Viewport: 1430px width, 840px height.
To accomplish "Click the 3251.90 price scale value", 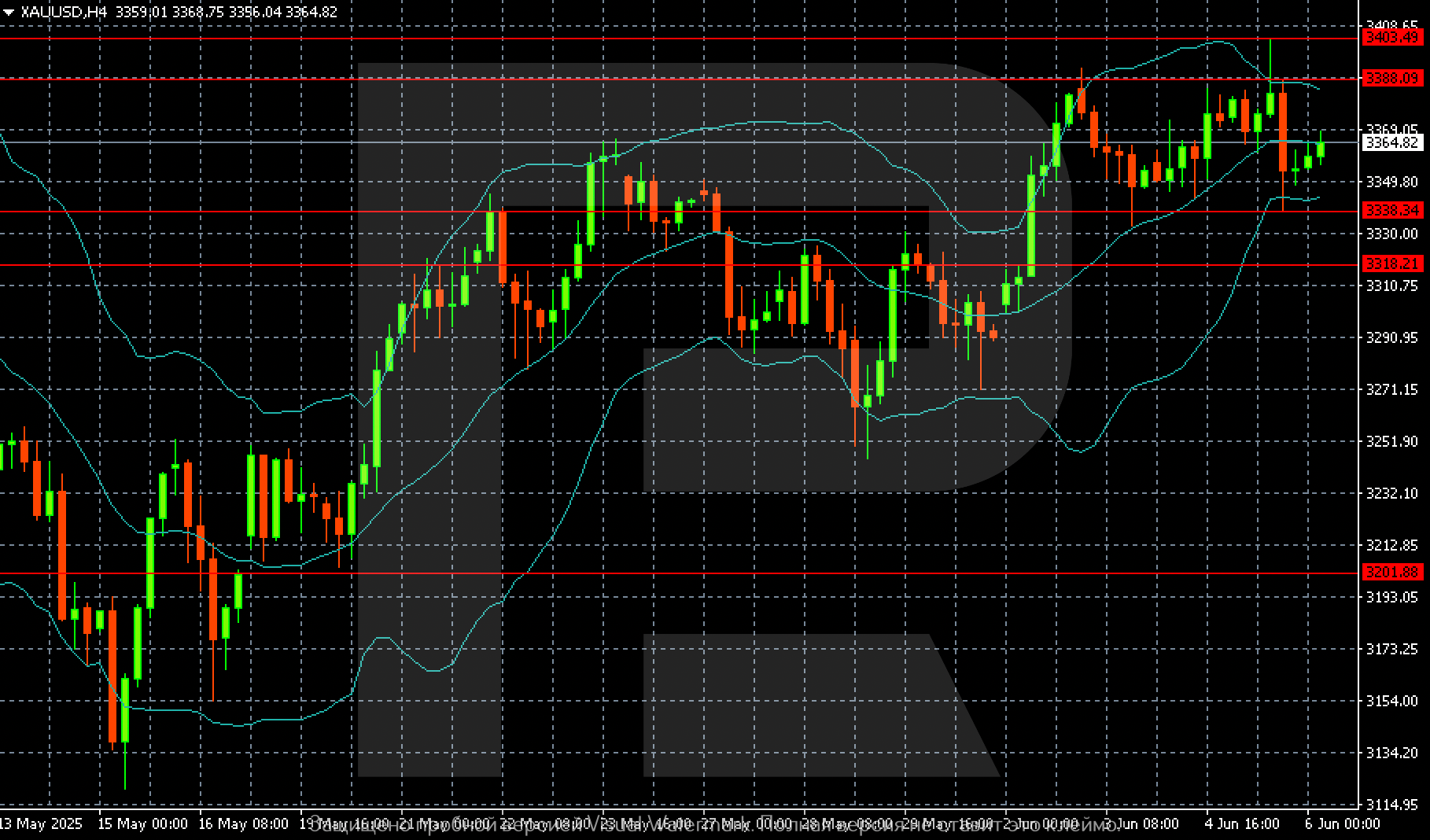I will coord(1392,441).
